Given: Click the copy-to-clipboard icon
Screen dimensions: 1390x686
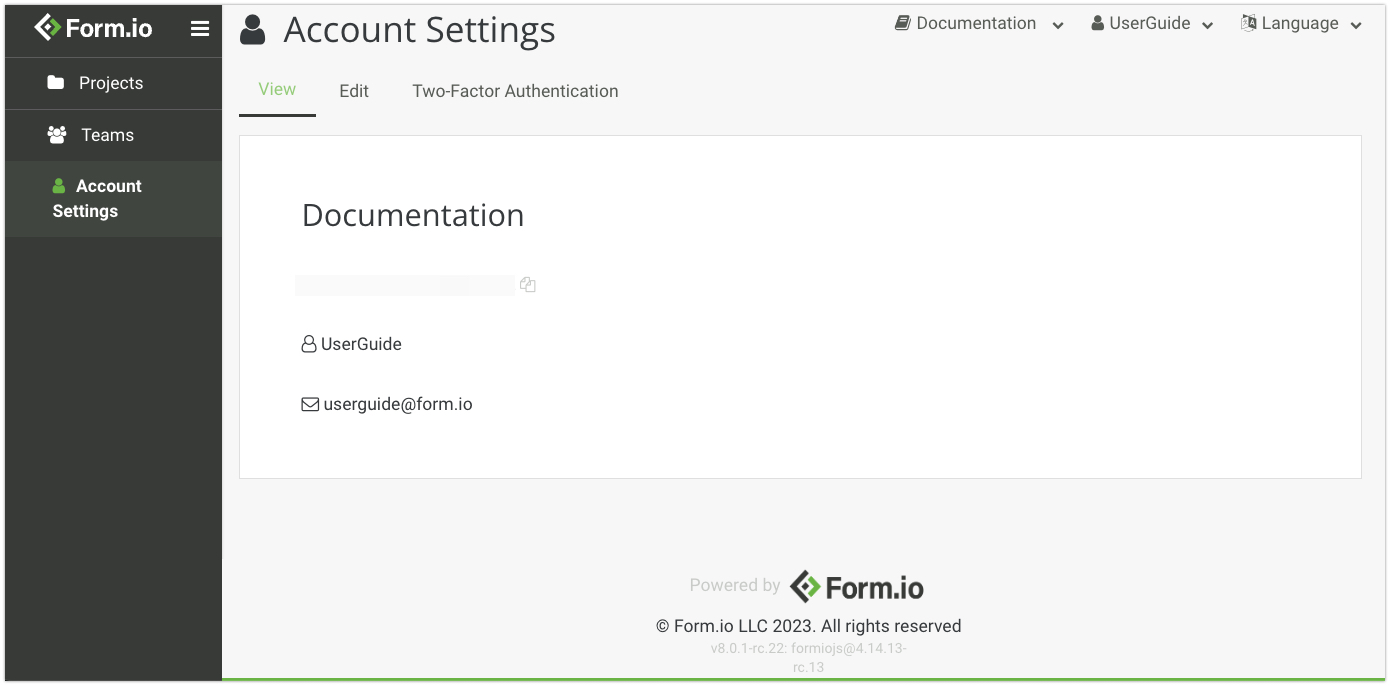Looking at the screenshot, I should click(x=528, y=285).
